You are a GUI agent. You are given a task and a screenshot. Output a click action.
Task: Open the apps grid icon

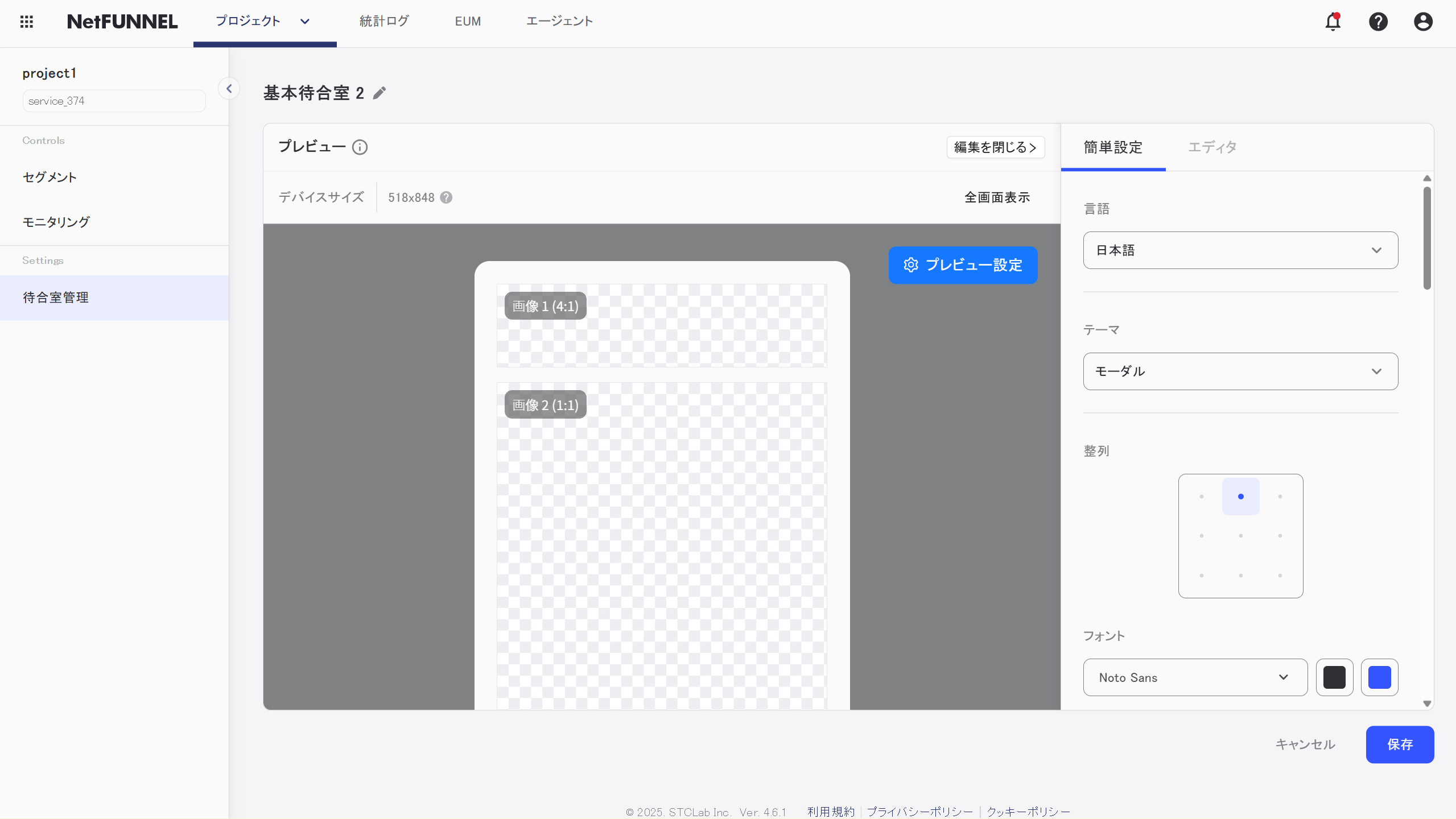27,22
